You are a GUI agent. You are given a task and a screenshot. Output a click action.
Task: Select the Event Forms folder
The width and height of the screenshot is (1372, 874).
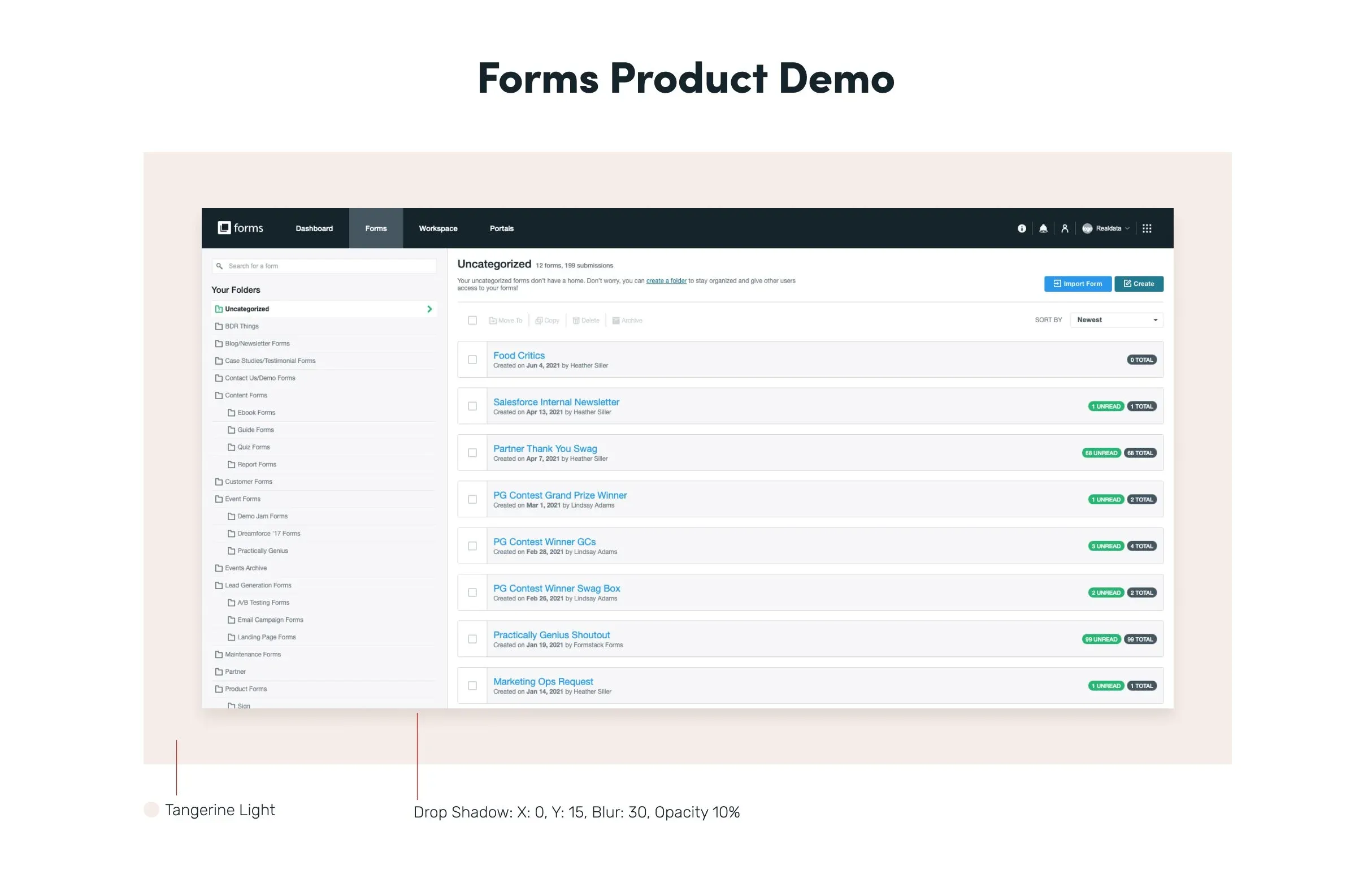(324, 499)
